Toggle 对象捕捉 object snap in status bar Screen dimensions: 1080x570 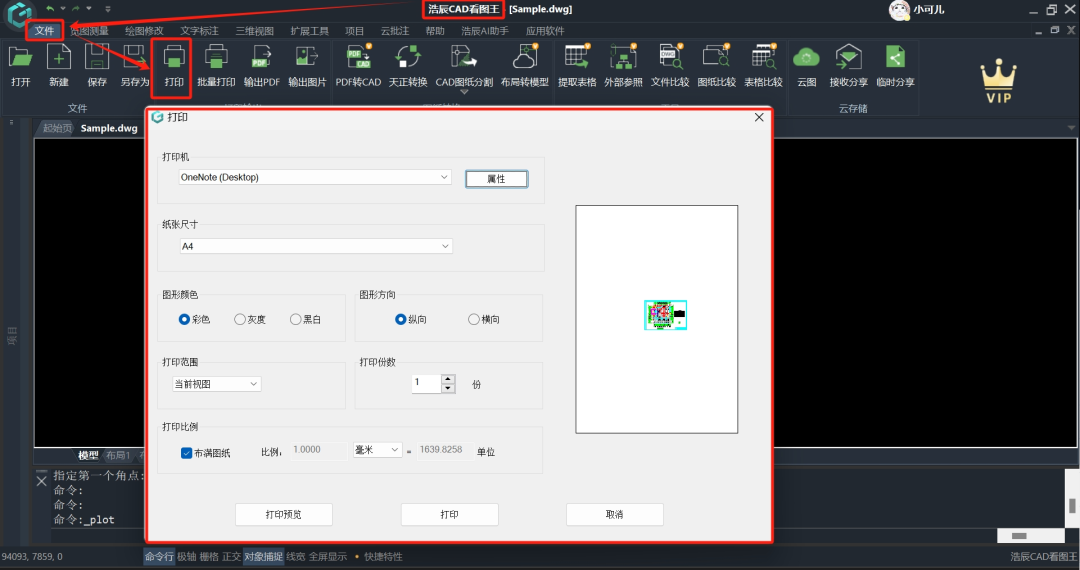tap(263, 556)
